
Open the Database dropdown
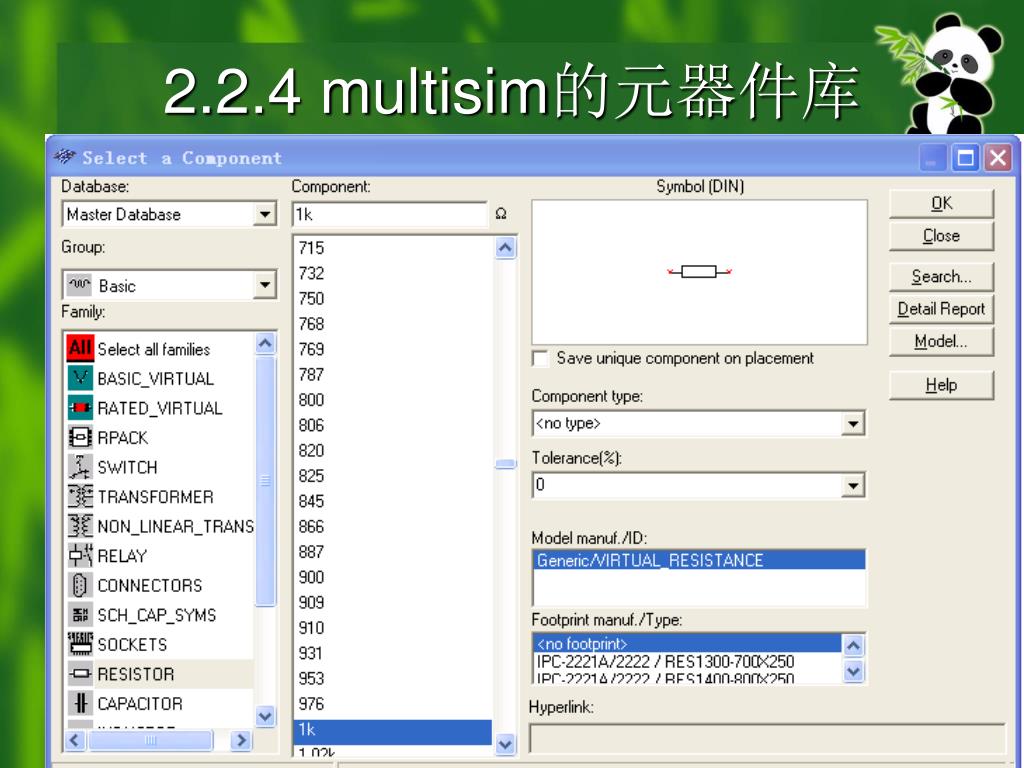pos(264,214)
